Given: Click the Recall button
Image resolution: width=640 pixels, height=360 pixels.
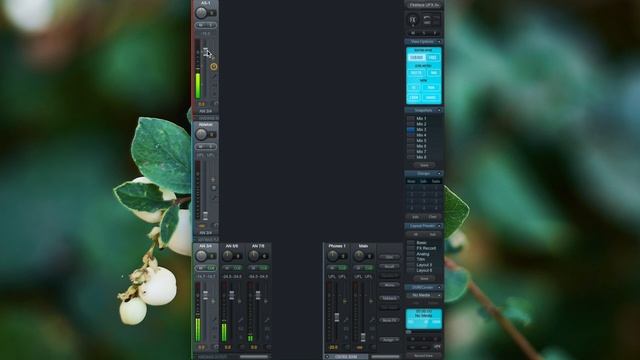Looking at the screenshot, I should [389, 267].
